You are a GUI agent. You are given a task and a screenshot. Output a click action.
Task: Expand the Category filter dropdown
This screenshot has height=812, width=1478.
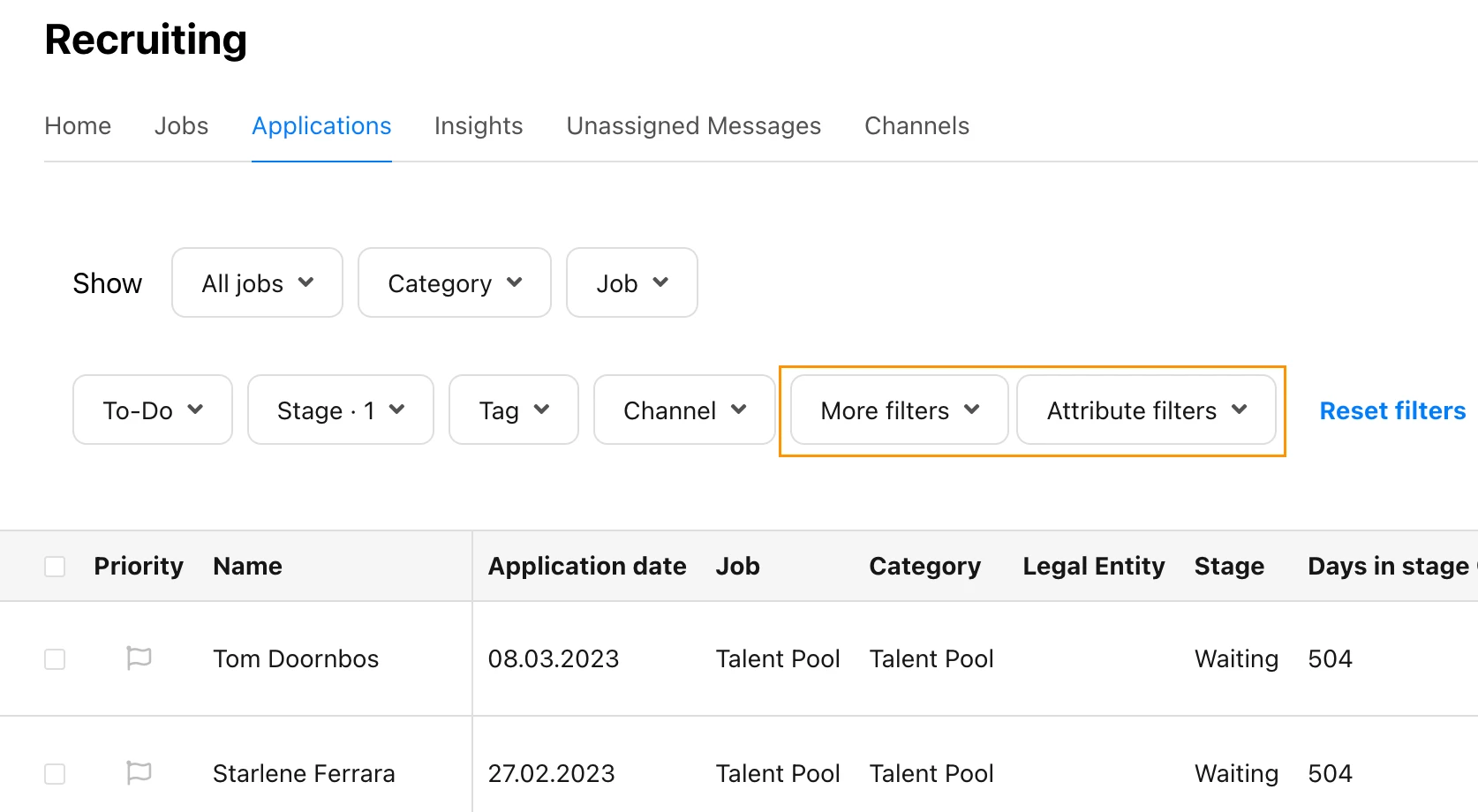click(455, 282)
